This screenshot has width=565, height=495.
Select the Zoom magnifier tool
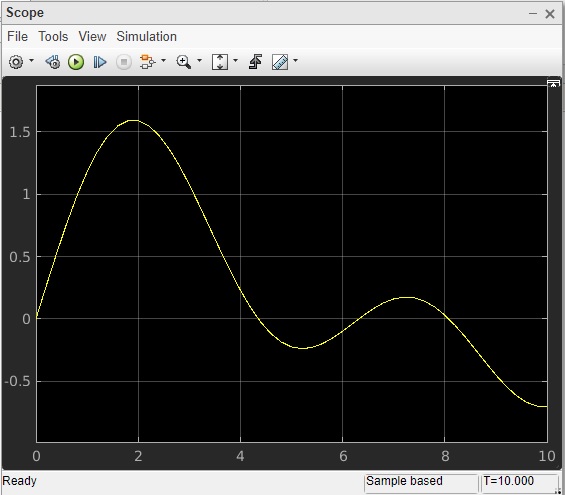tap(183, 62)
